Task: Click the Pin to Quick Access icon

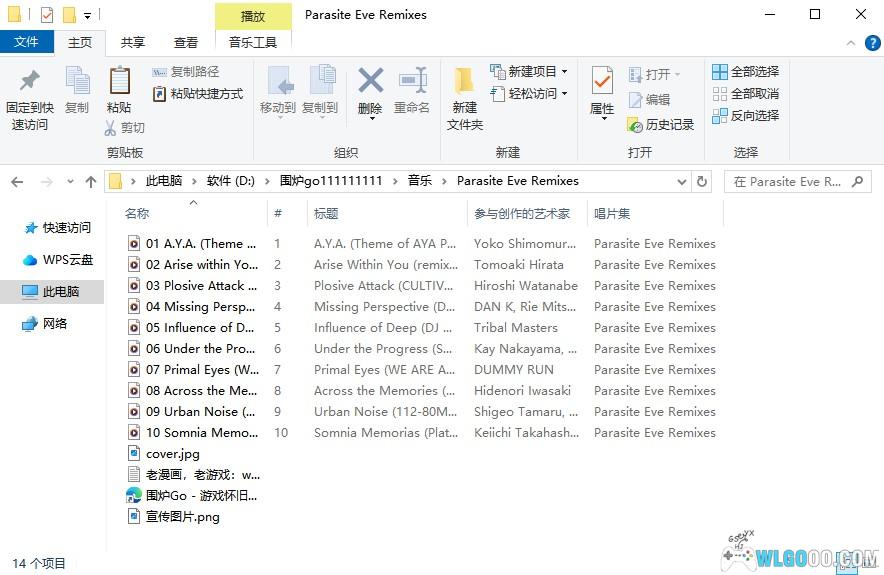Action: 30,81
